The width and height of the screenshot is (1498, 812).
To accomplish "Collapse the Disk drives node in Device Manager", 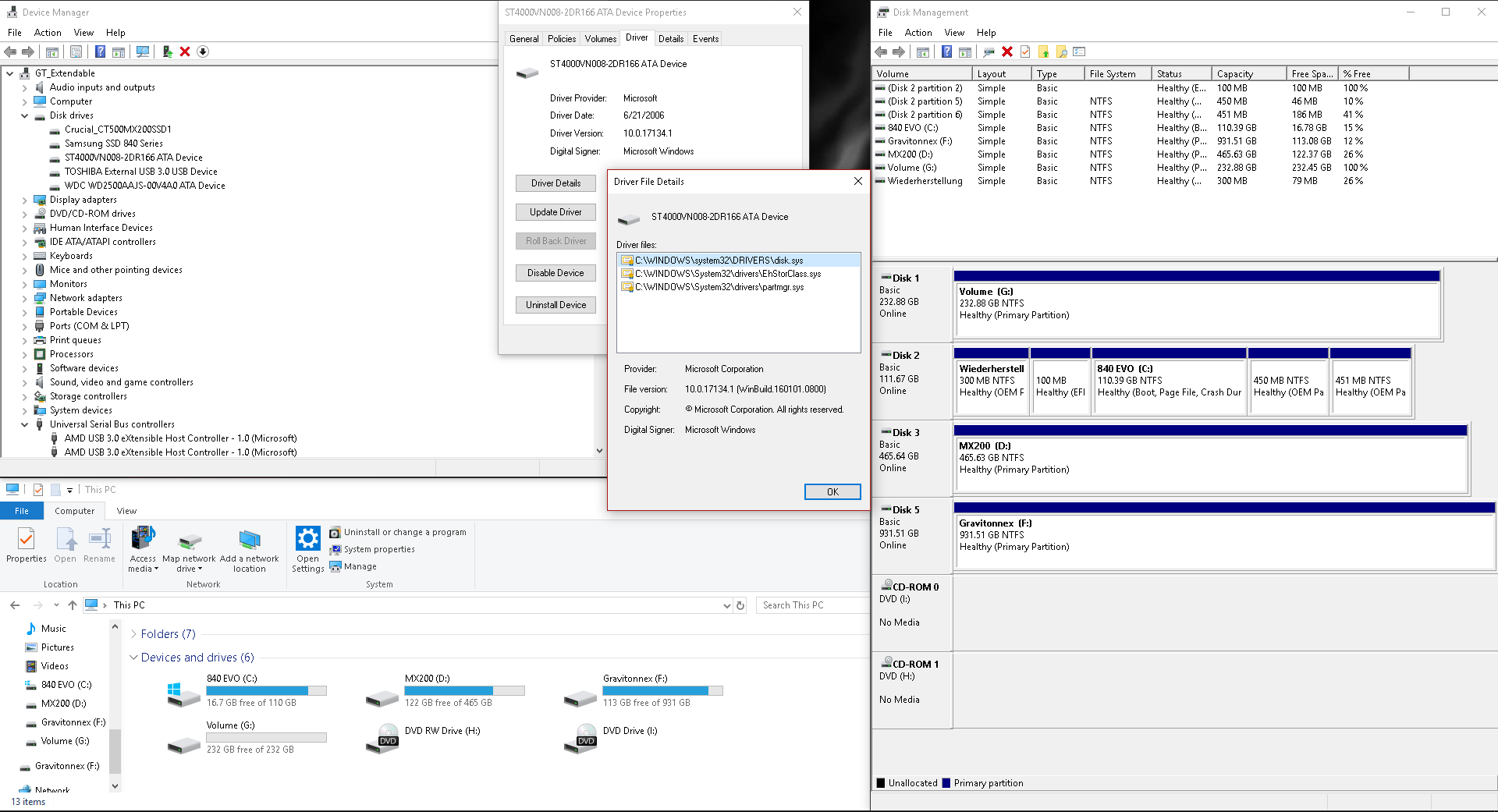I will (x=24, y=115).
